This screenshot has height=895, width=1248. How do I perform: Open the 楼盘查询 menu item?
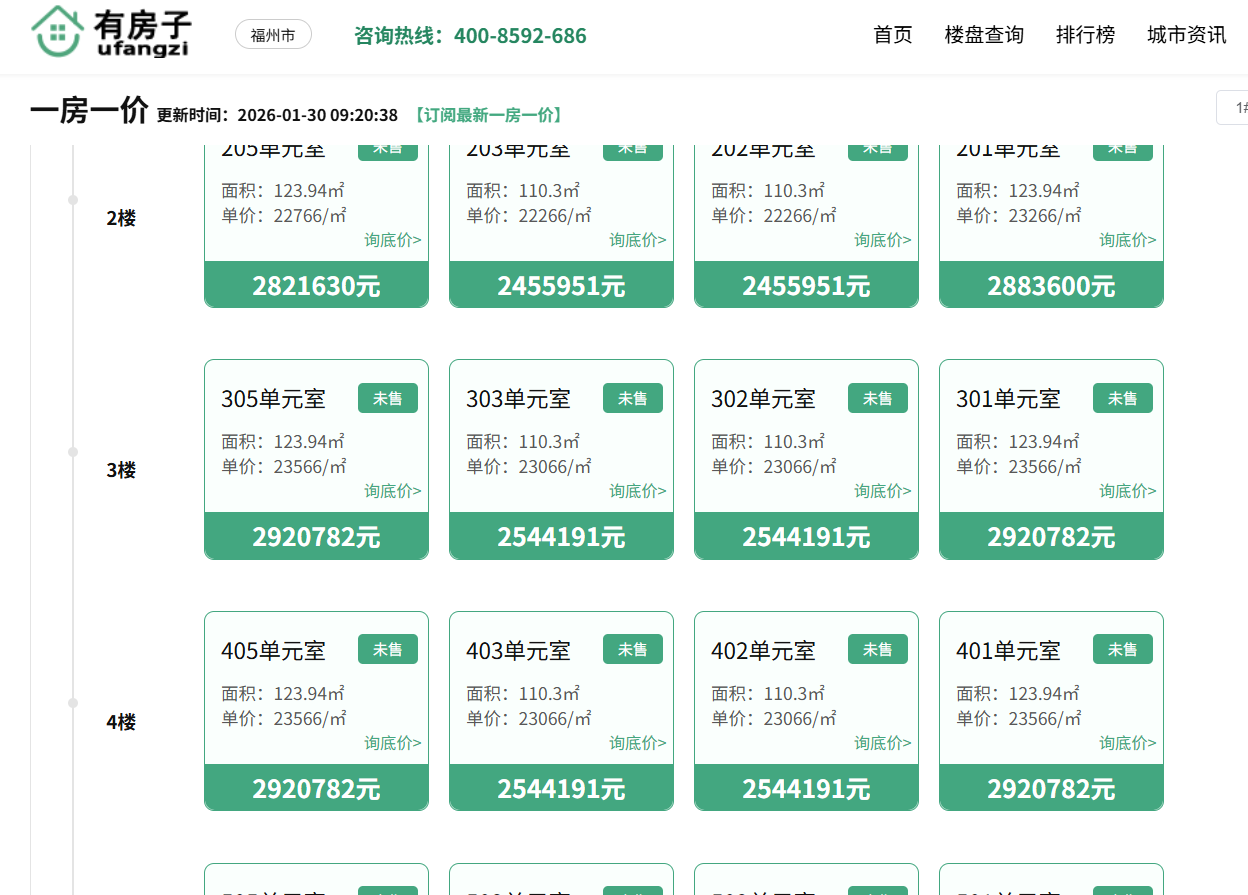click(983, 35)
